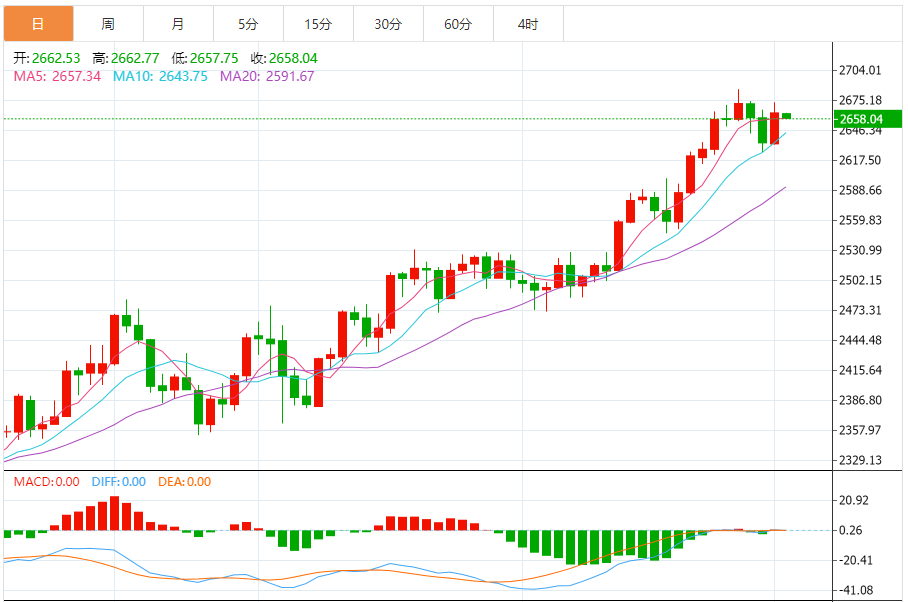Screen dimensions: 908x602
Task: Switch to the 月 monthly tab
Action: pyautogui.click(x=178, y=24)
